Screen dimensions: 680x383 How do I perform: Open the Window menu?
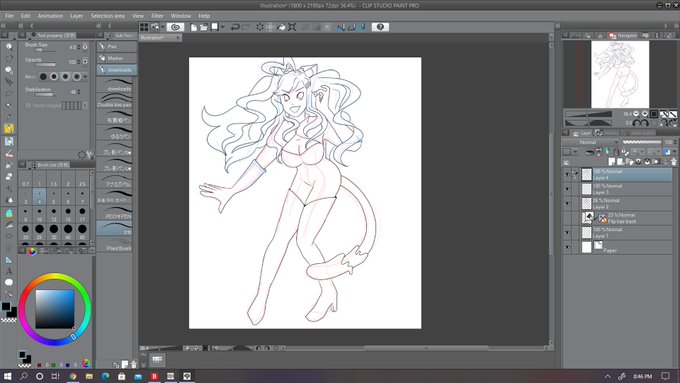point(181,16)
